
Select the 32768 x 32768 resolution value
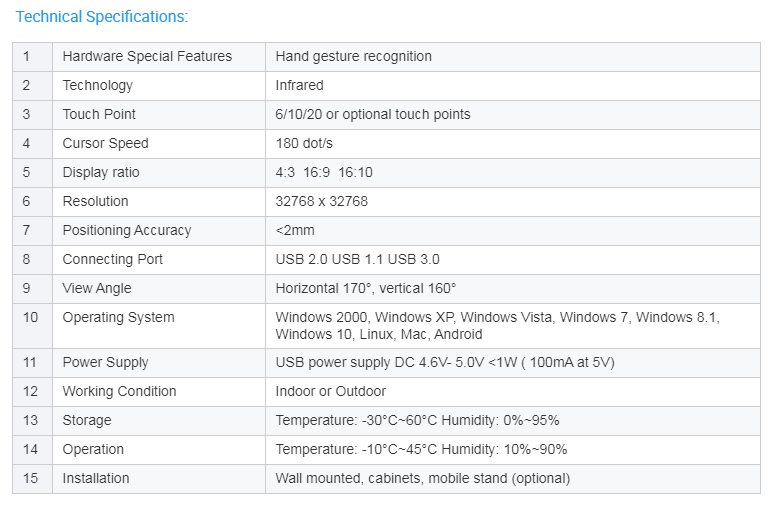322,201
